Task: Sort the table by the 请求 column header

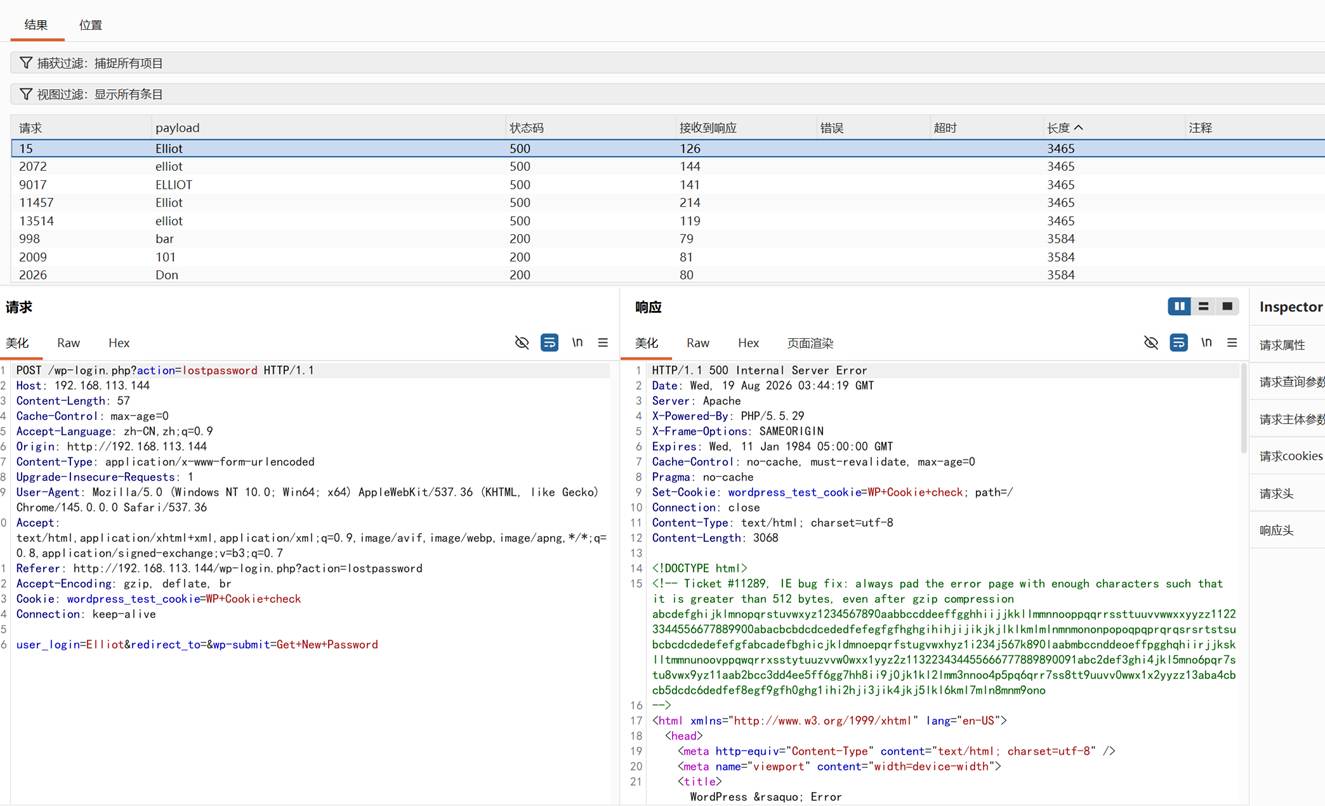Action: click(80, 128)
